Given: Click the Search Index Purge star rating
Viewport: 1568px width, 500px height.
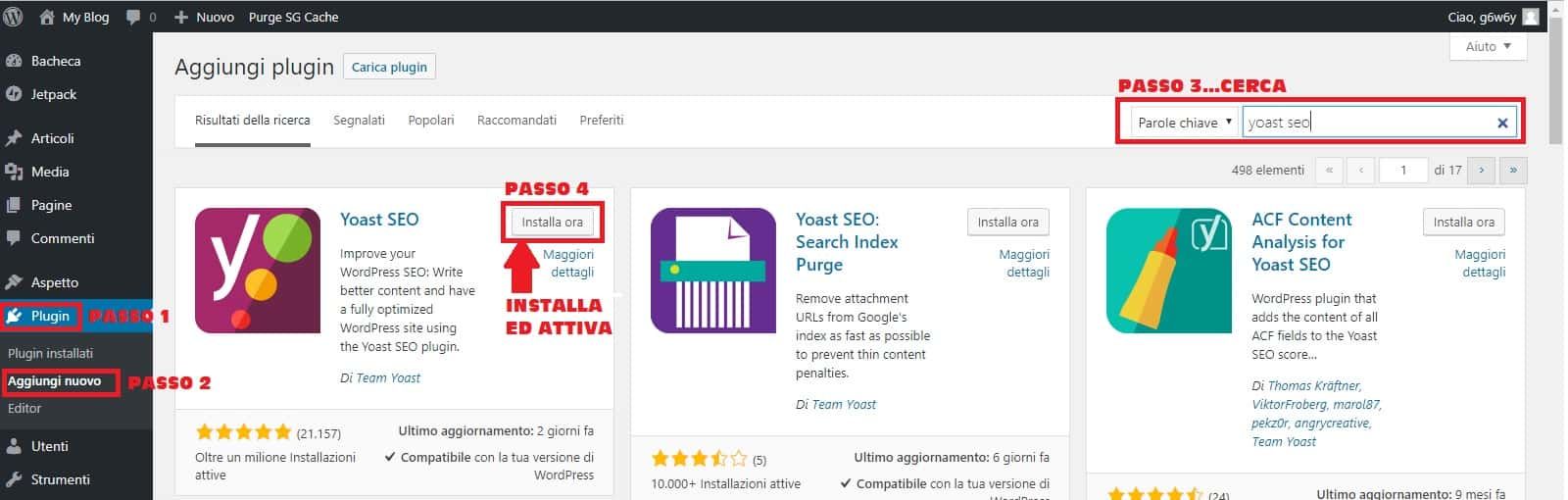Looking at the screenshot, I should click(699, 459).
